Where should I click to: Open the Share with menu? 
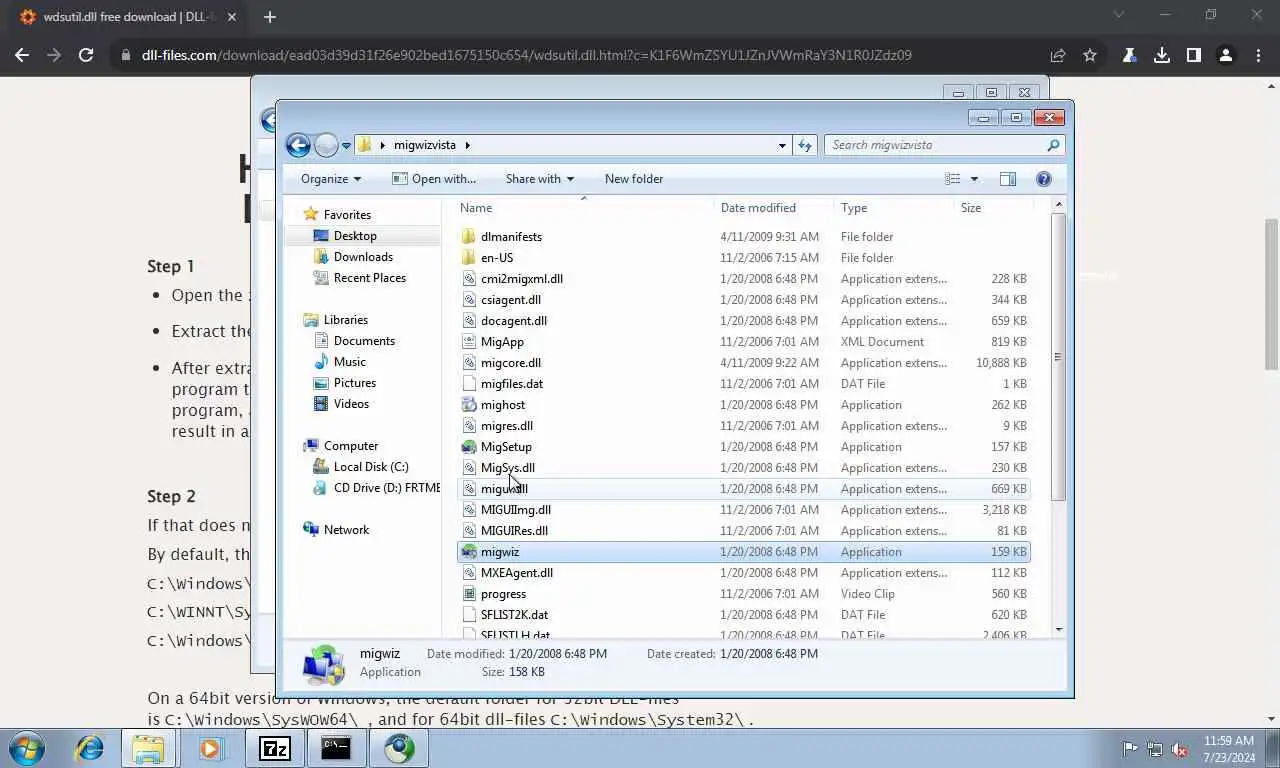tap(540, 179)
